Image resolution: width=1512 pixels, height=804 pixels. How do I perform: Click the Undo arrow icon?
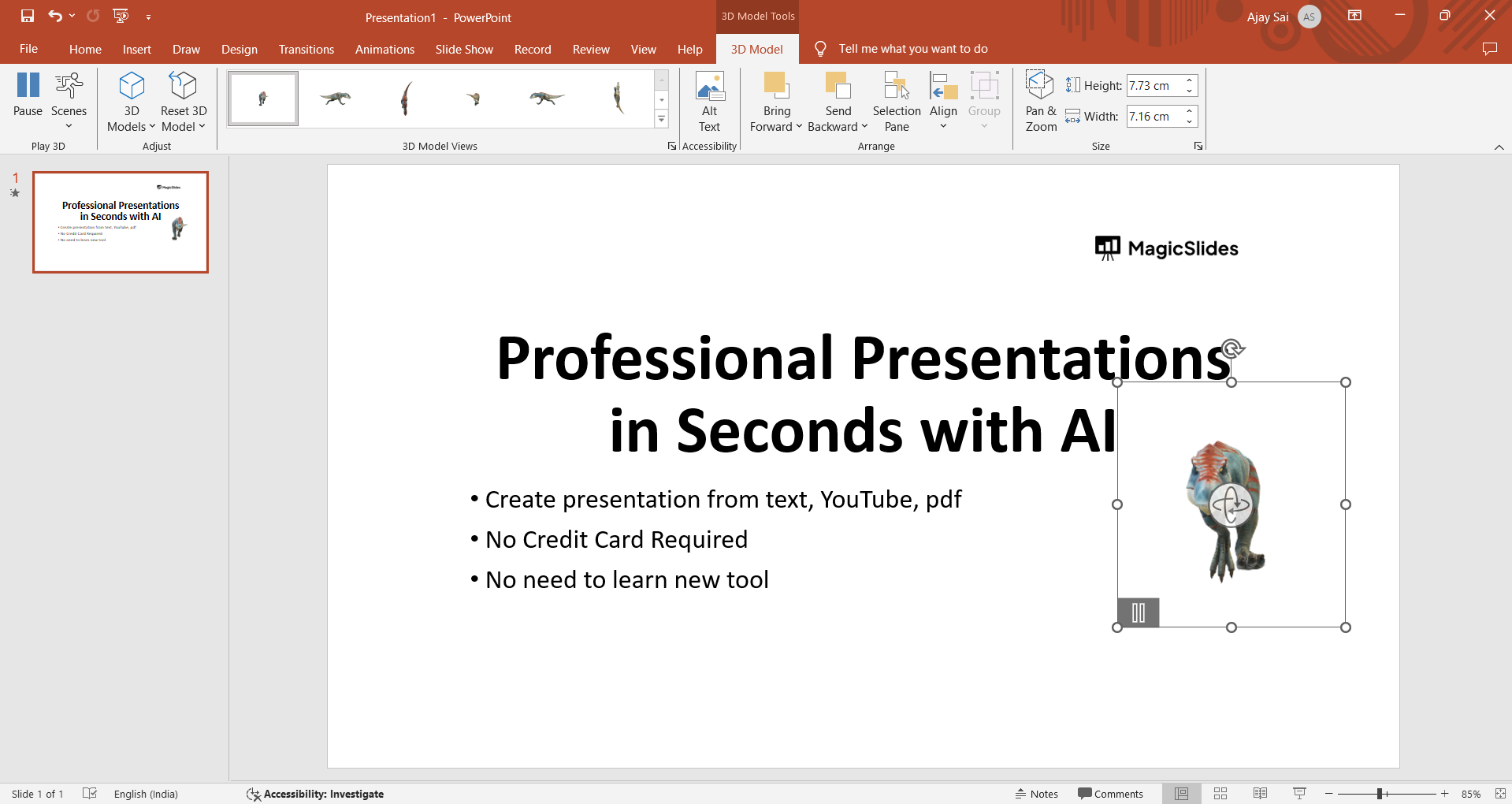(54, 16)
